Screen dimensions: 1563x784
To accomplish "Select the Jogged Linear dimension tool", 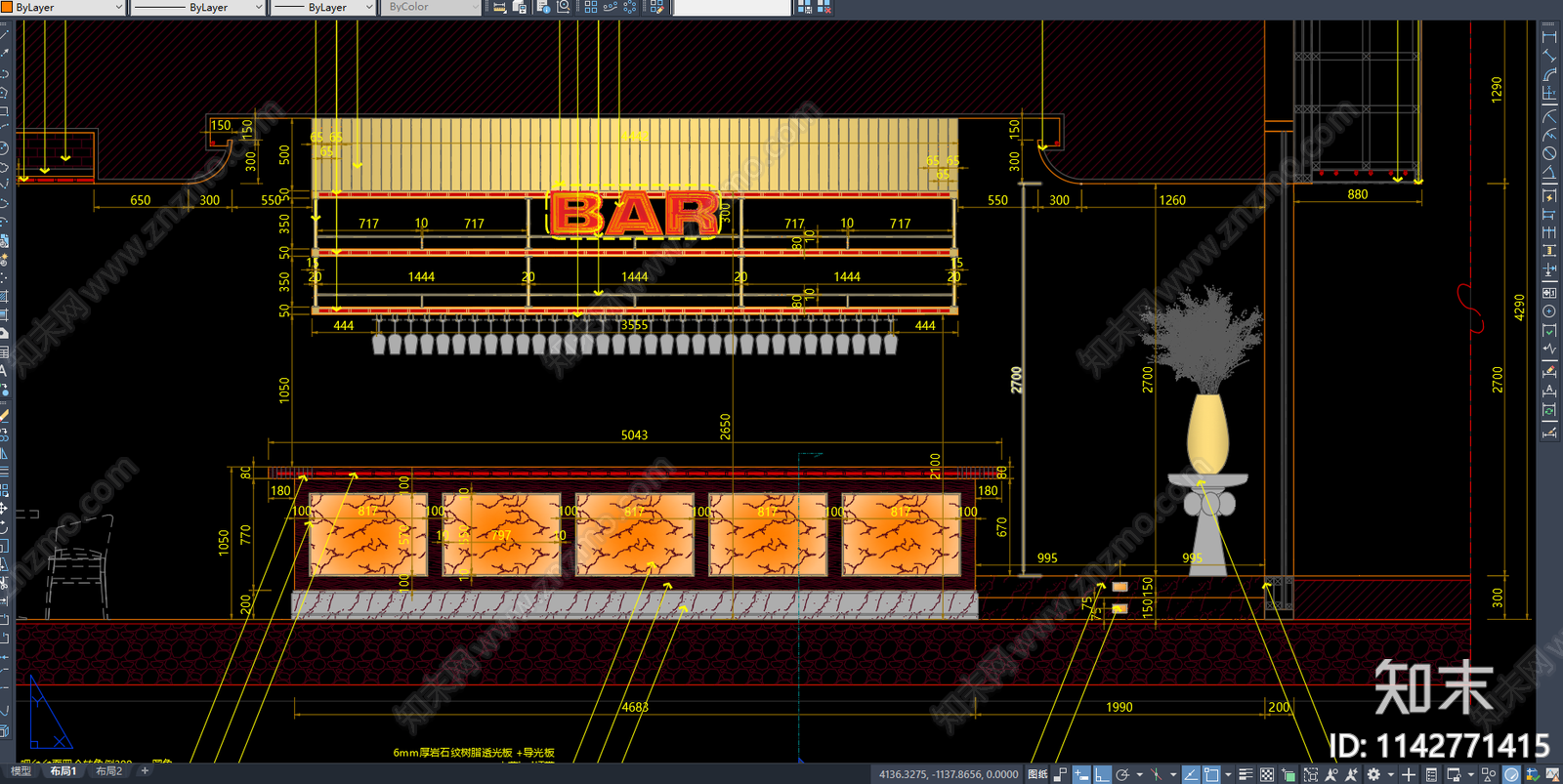I will coord(1549,349).
